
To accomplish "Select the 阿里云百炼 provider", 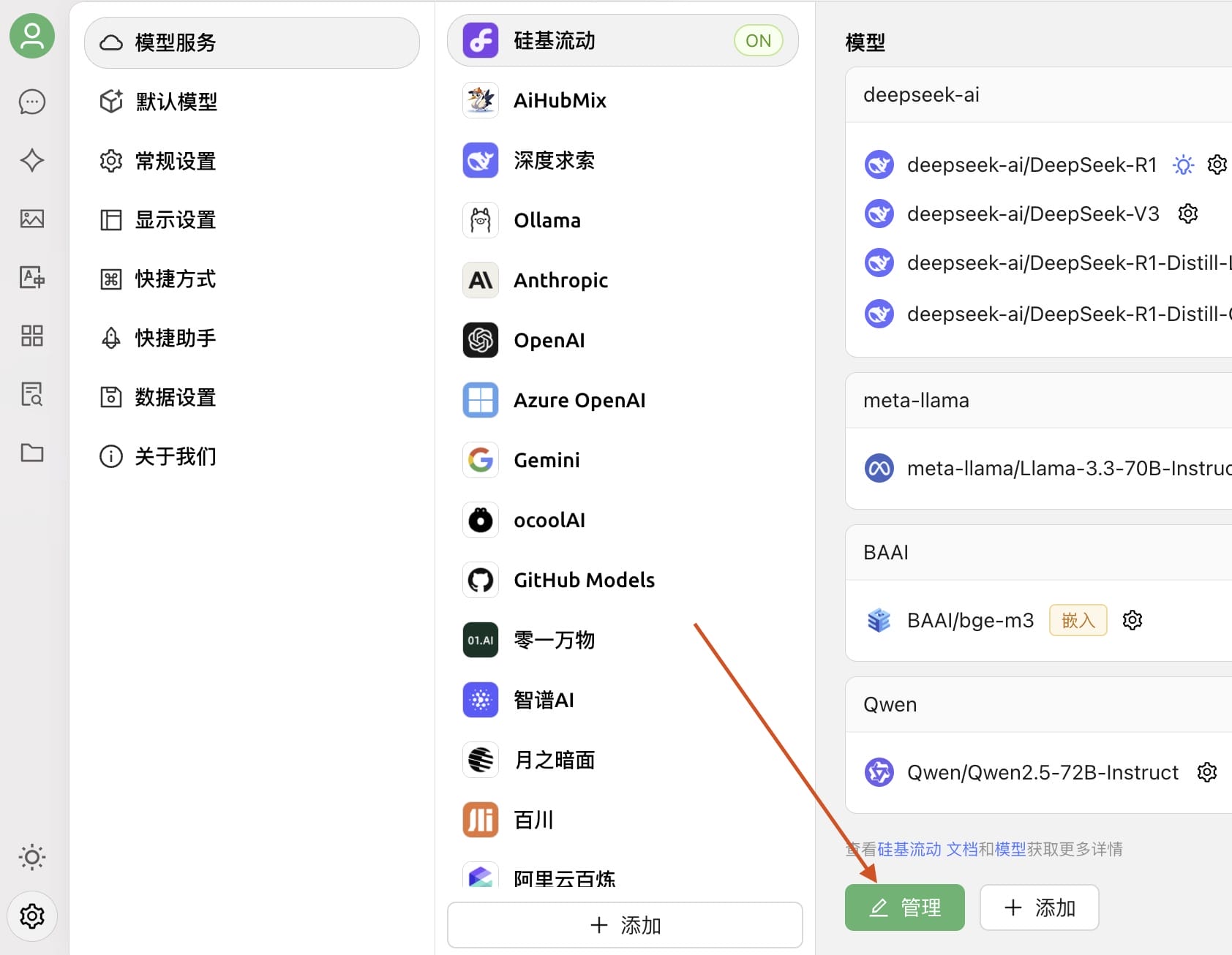I will (x=623, y=876).
